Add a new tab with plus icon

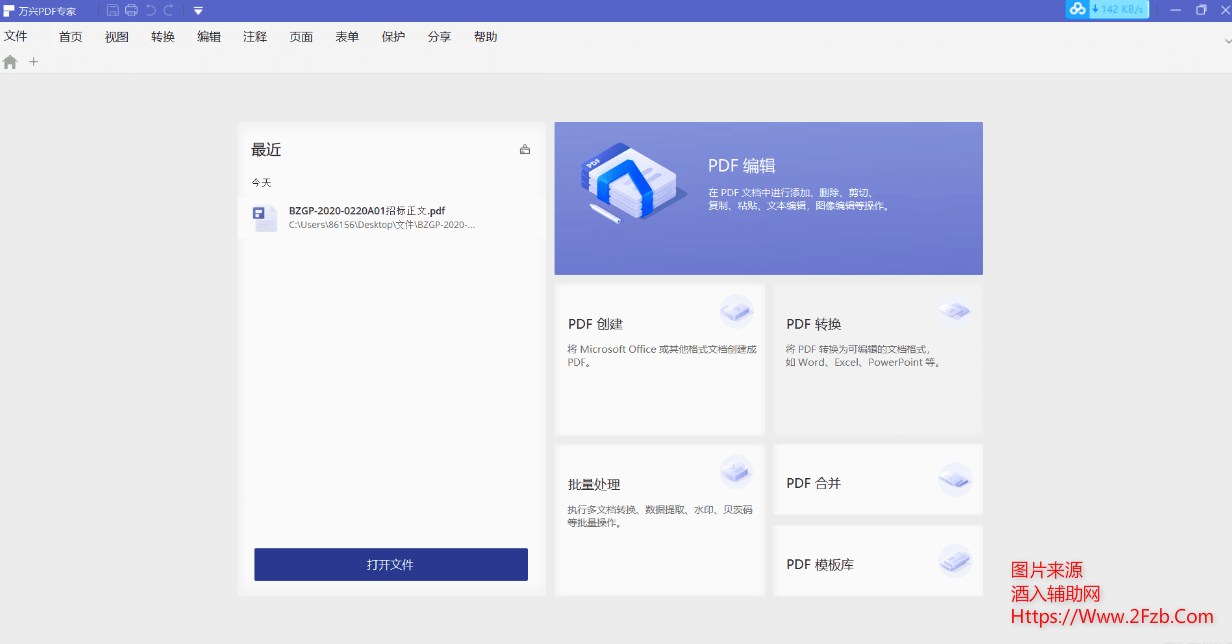click(33, 62)
